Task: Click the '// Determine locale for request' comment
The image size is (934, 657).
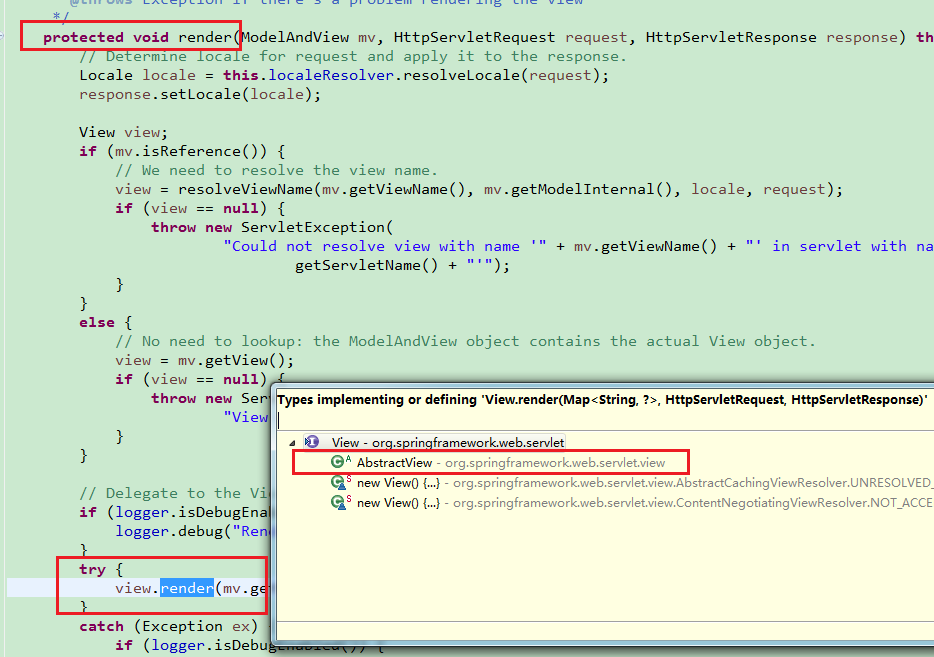Action: pos(353,57)
